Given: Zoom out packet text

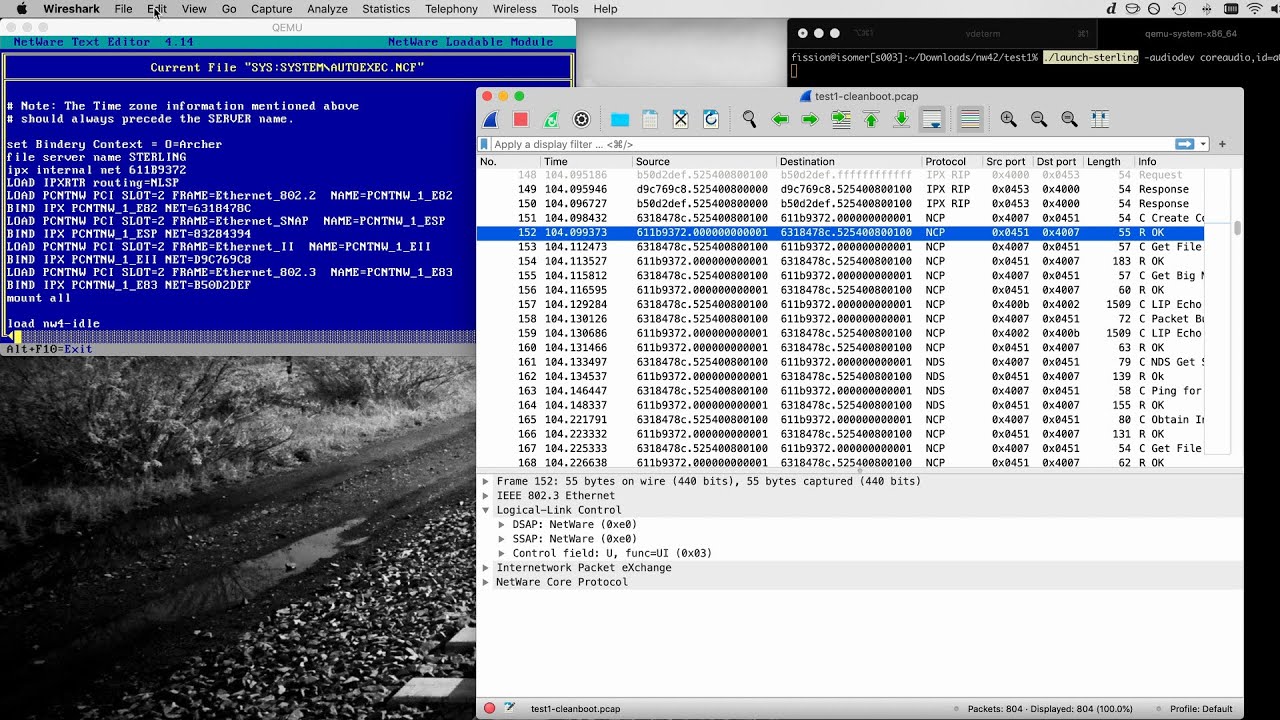Looking at the screenshot, I should tap(1039, 119).
